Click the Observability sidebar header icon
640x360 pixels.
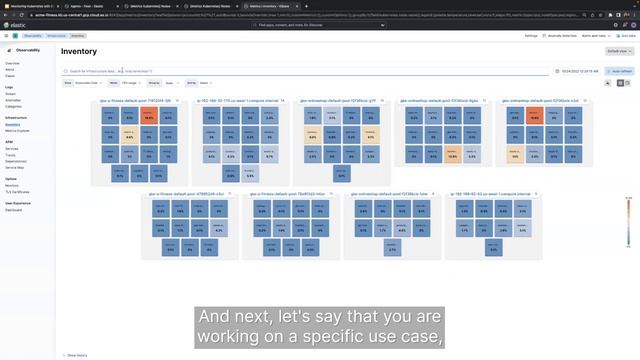point(9,50)
